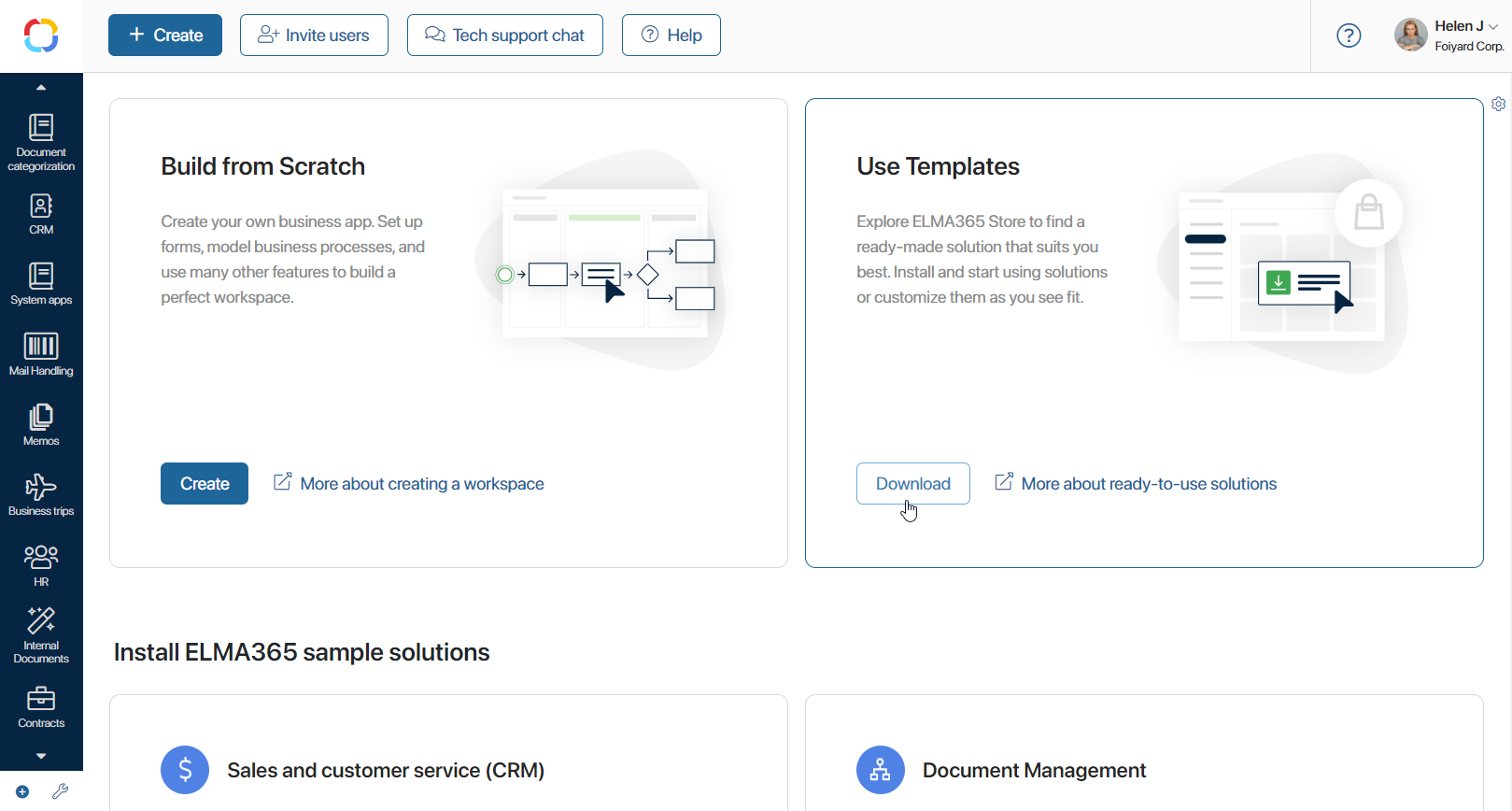Open Internal Documents workspace
Viewport: 1512px width, 811px height.
(x=41, y=635)
